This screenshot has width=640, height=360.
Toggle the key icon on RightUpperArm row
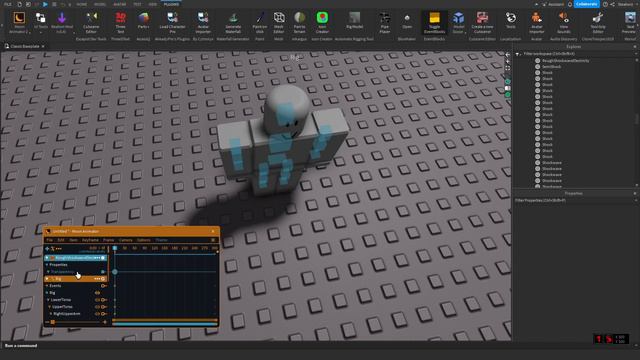pyautogui.click(x=104, y=314)
